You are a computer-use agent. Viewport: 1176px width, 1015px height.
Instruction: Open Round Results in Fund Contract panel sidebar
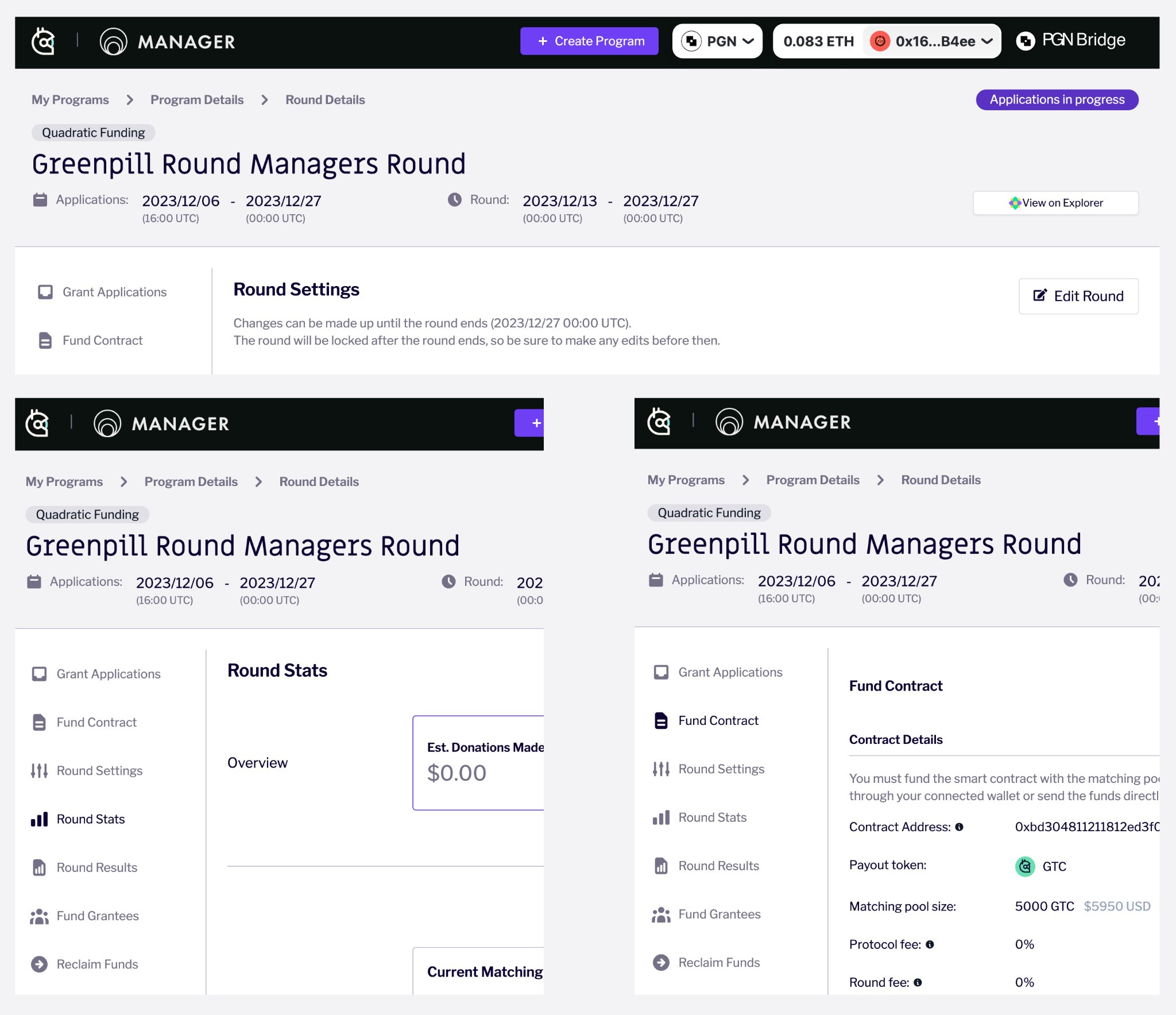(706, 866)
